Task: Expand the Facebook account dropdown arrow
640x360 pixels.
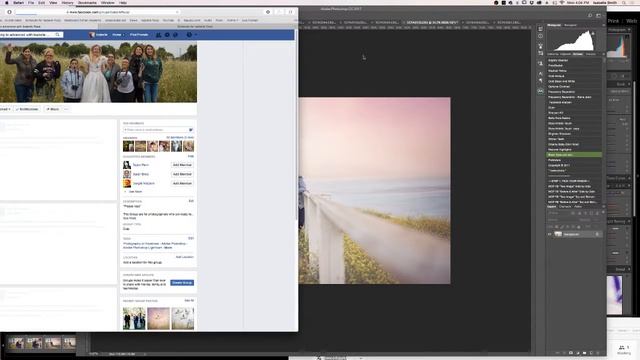Action: coord(196,35)
